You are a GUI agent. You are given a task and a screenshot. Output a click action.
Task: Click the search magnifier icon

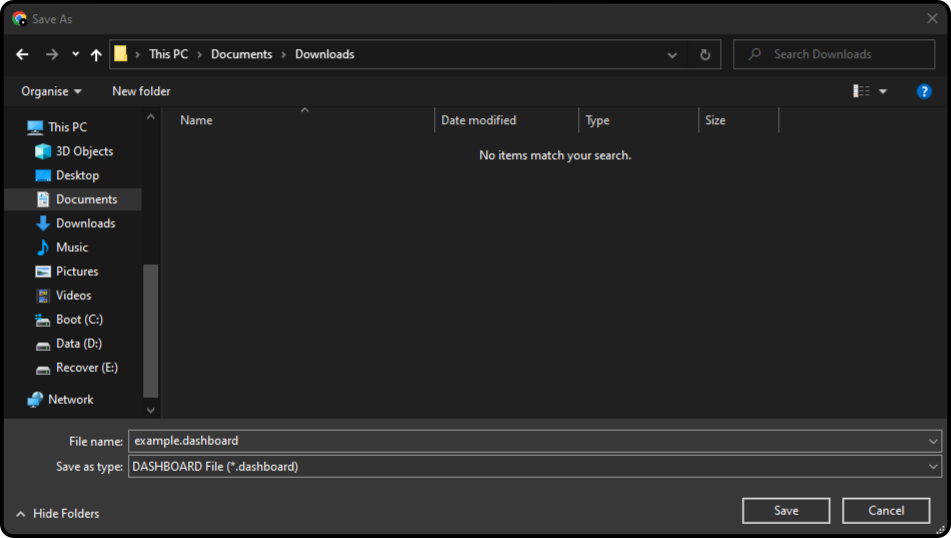(x=754, y=54)
